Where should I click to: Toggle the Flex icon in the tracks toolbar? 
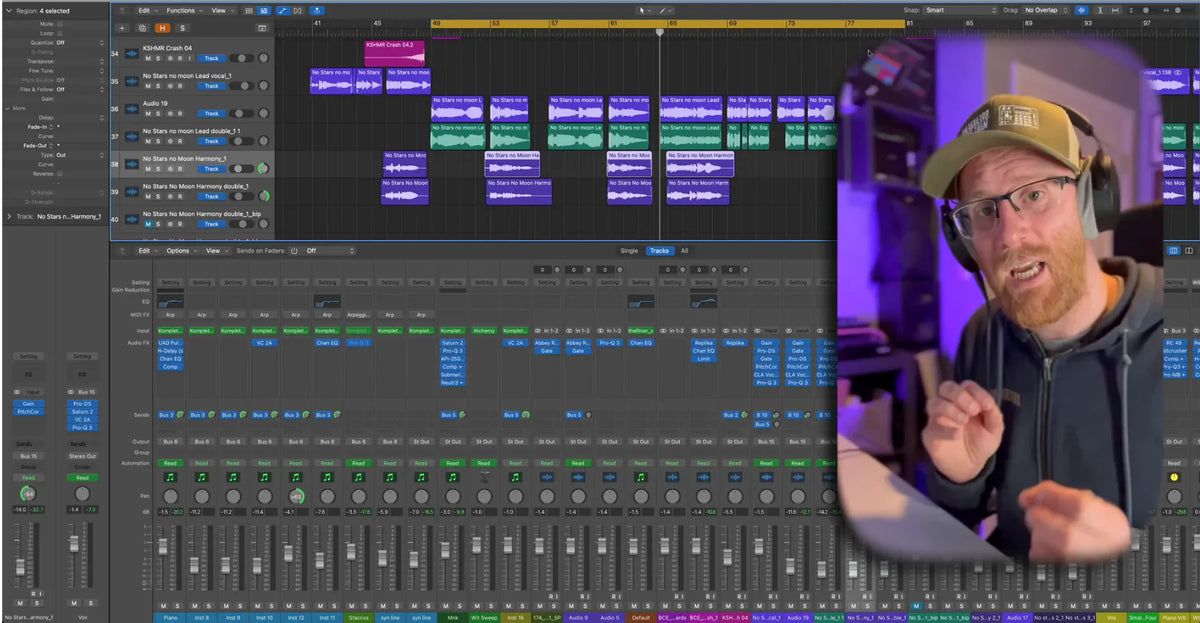click(x=300, y=10)
